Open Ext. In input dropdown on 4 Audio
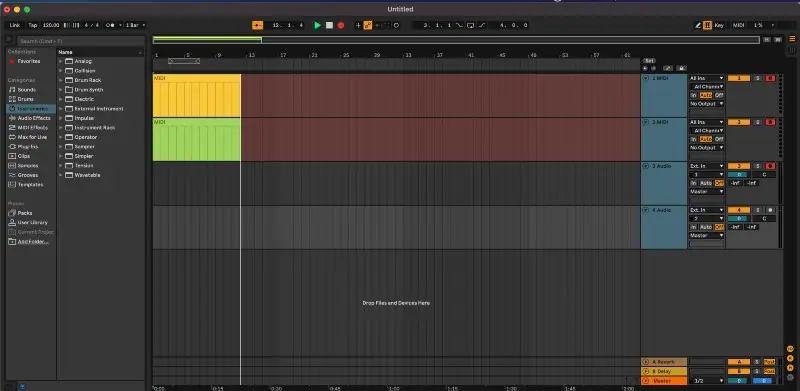Screen dimensions: 800x391 707,210
